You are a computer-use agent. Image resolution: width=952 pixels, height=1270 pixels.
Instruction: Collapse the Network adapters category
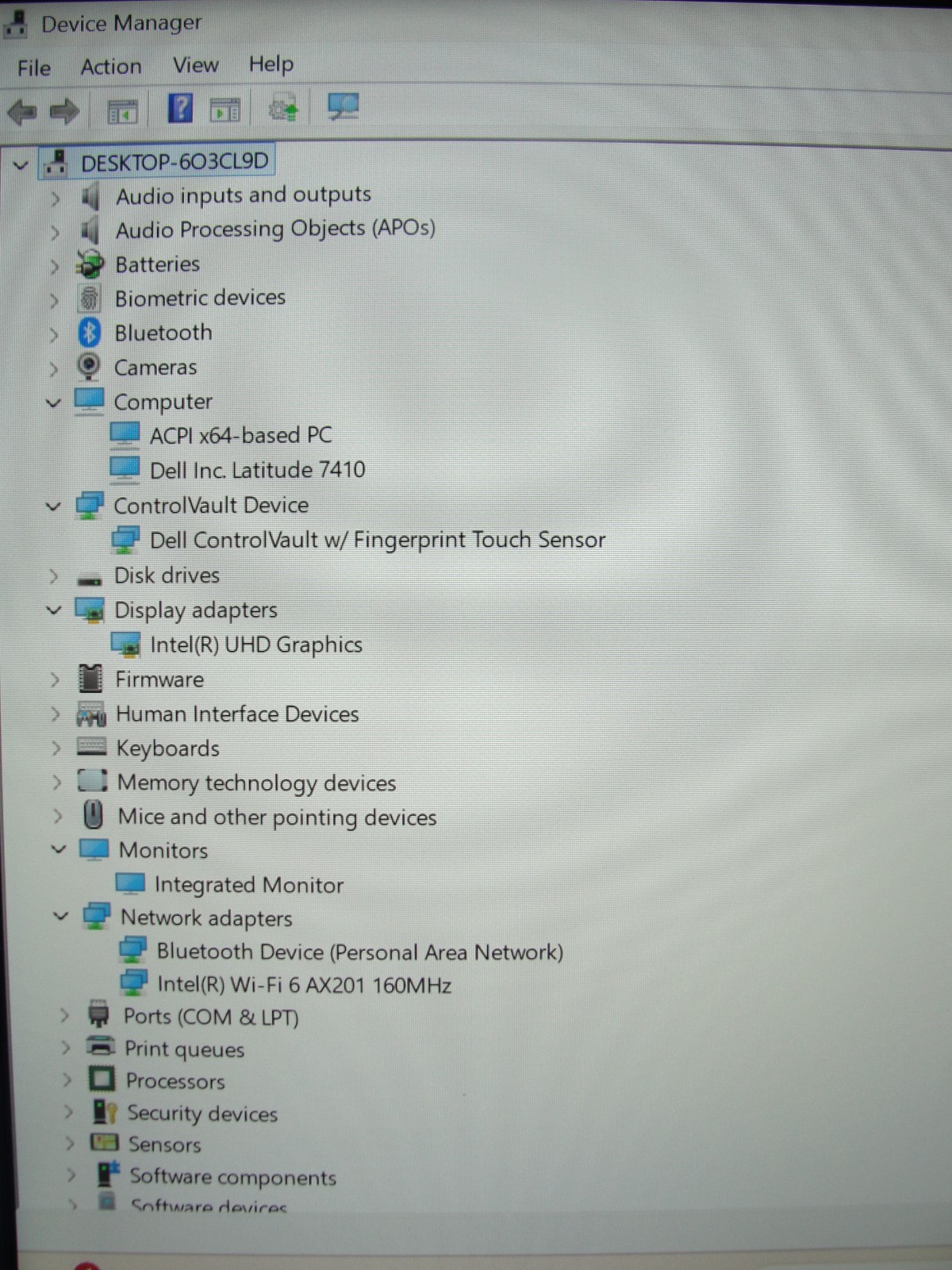[61, 916]
